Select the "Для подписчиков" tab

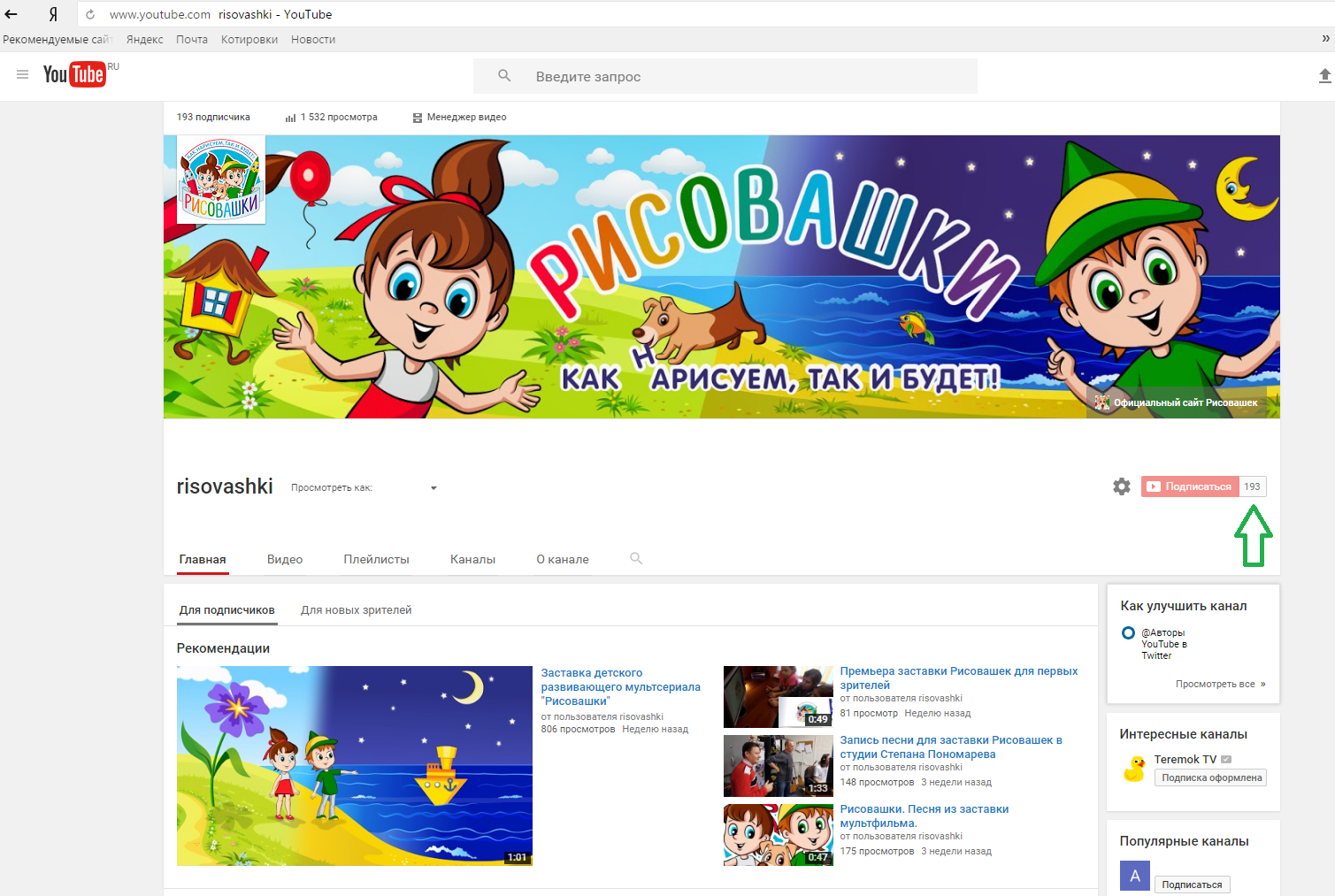coord(226,610)
